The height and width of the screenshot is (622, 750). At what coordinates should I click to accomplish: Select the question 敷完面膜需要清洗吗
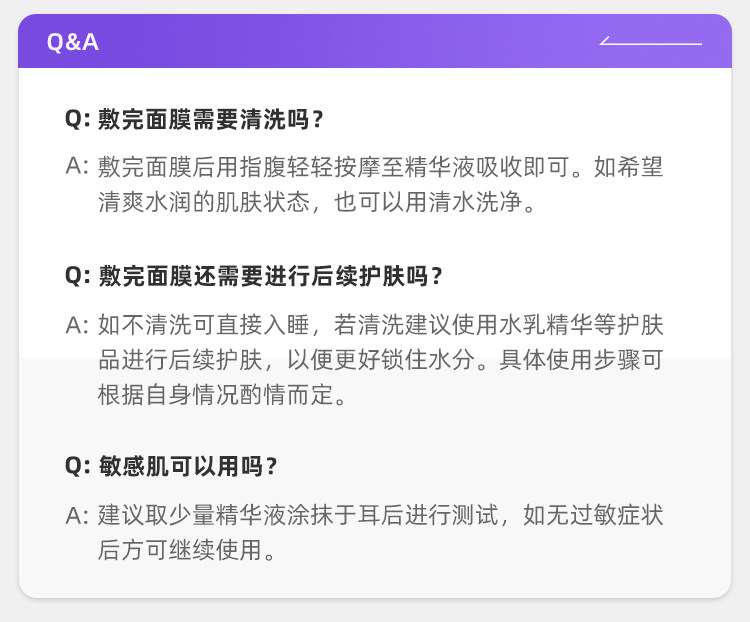[x=211, y=120]
